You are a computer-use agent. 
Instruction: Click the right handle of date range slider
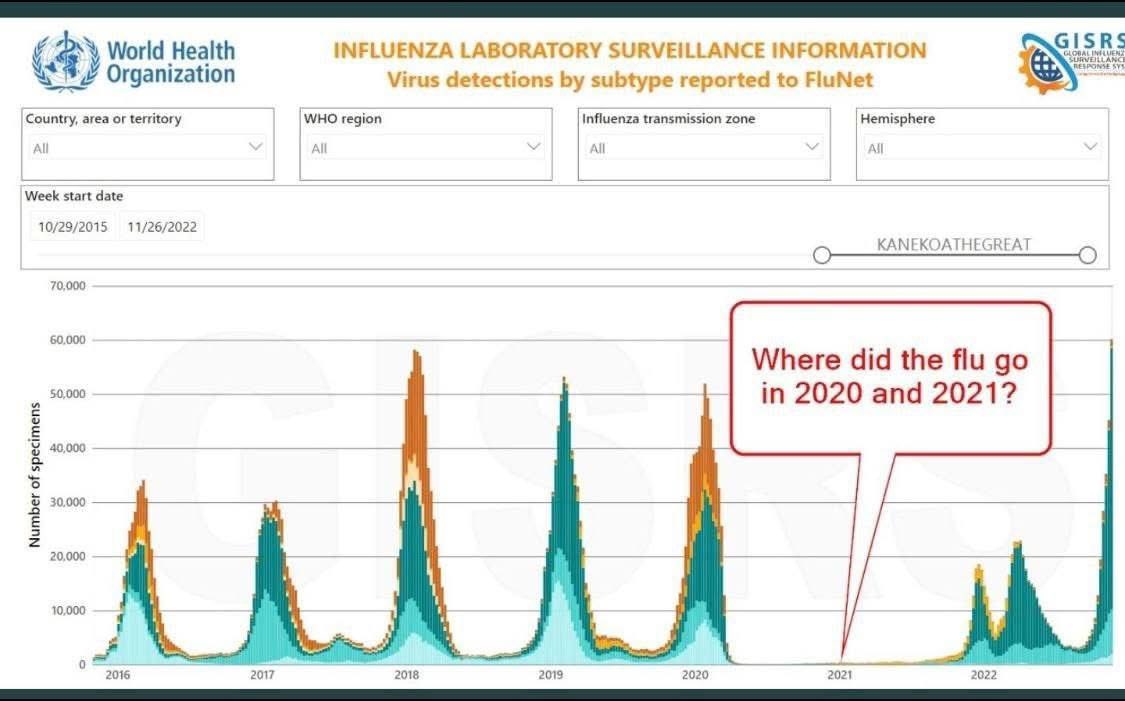(x=1088, y=255)
